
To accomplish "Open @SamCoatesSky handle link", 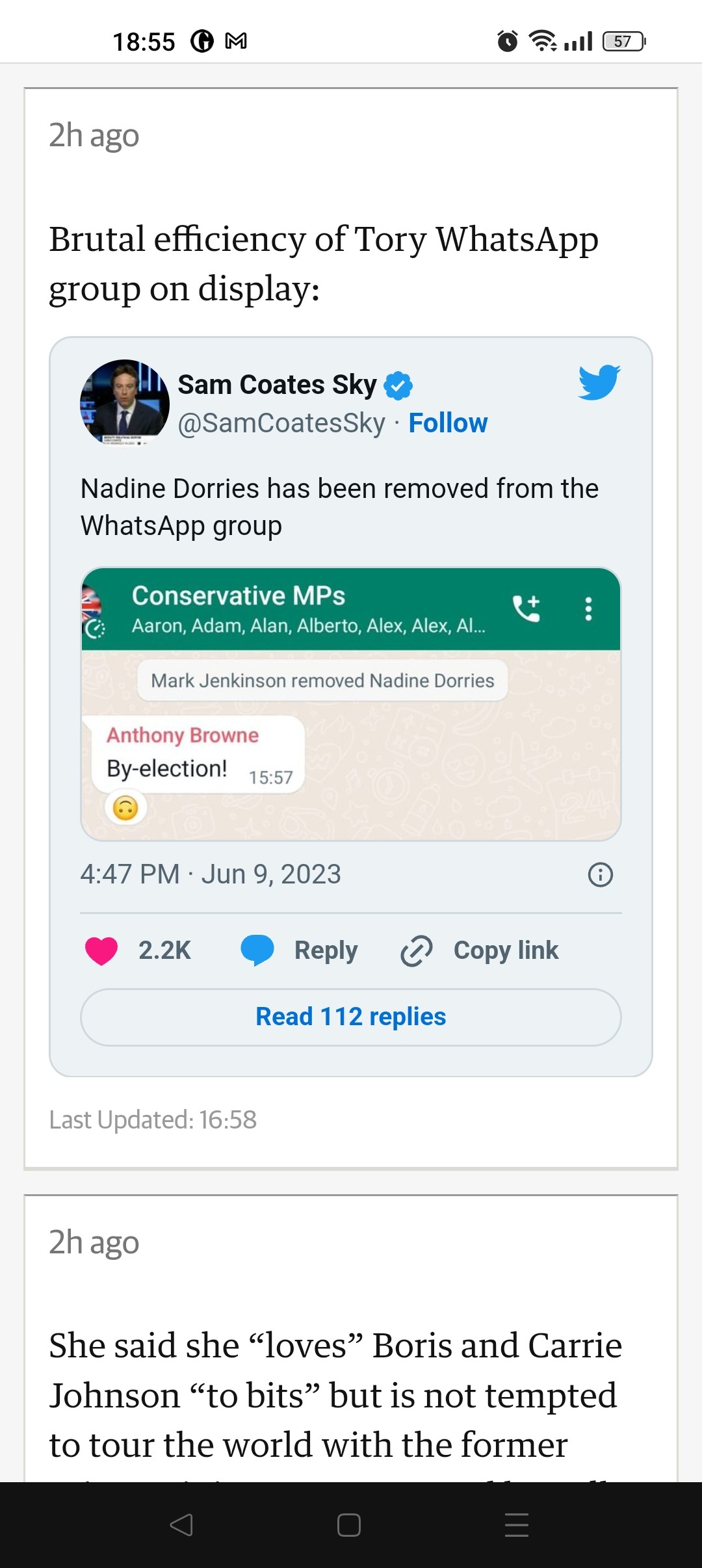I will [281, 423].
